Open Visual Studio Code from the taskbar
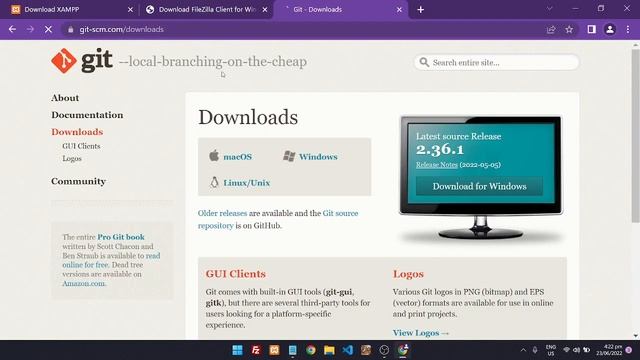This screenshot has width=640, height=360. tap(347, 350)
